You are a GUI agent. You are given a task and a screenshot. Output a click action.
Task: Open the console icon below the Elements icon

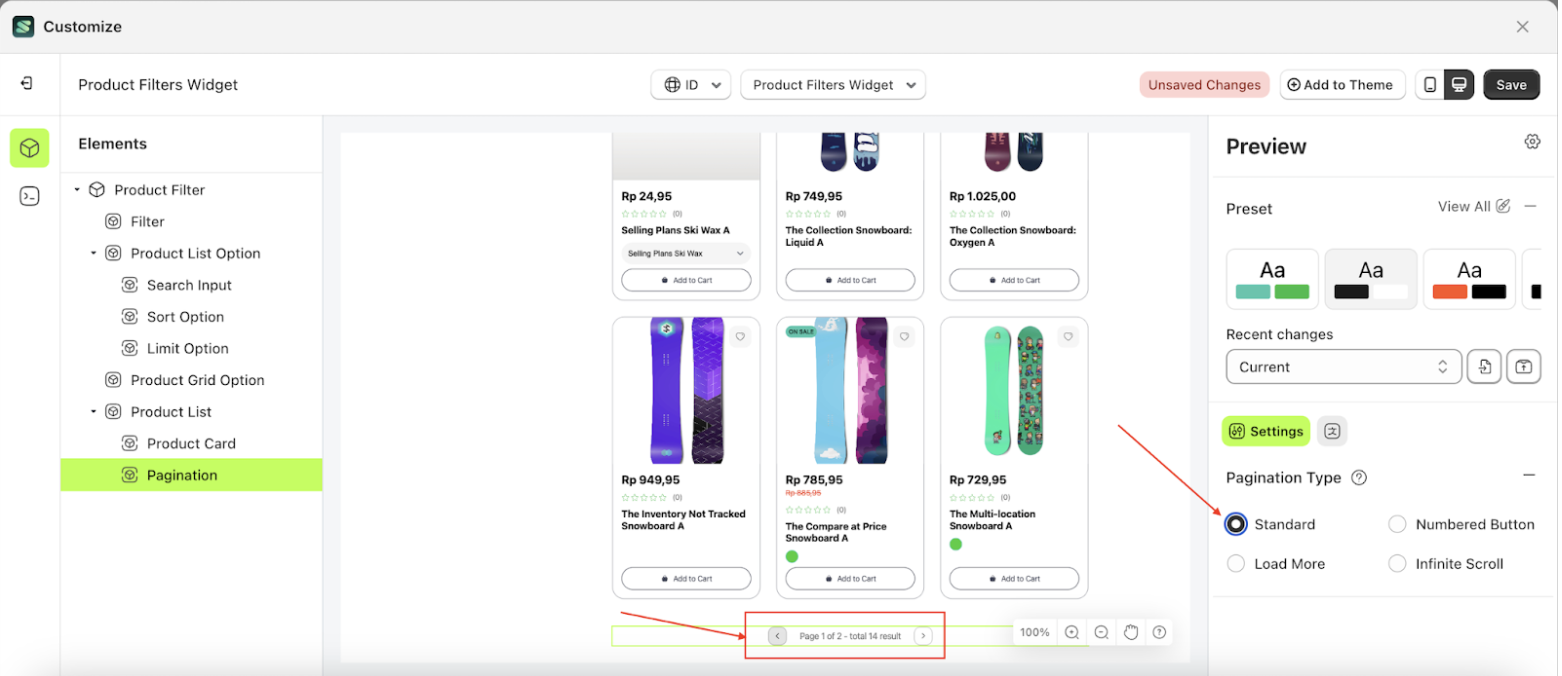click(29, 196)
